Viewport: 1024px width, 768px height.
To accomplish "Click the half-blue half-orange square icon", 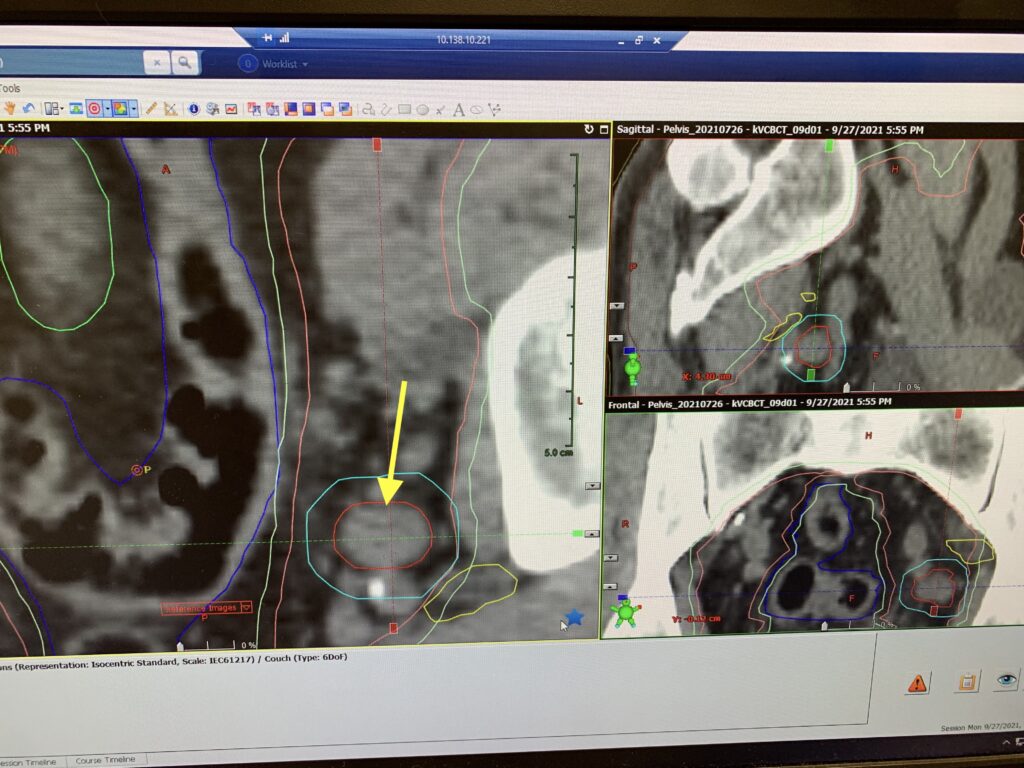I will click(290, 109).
